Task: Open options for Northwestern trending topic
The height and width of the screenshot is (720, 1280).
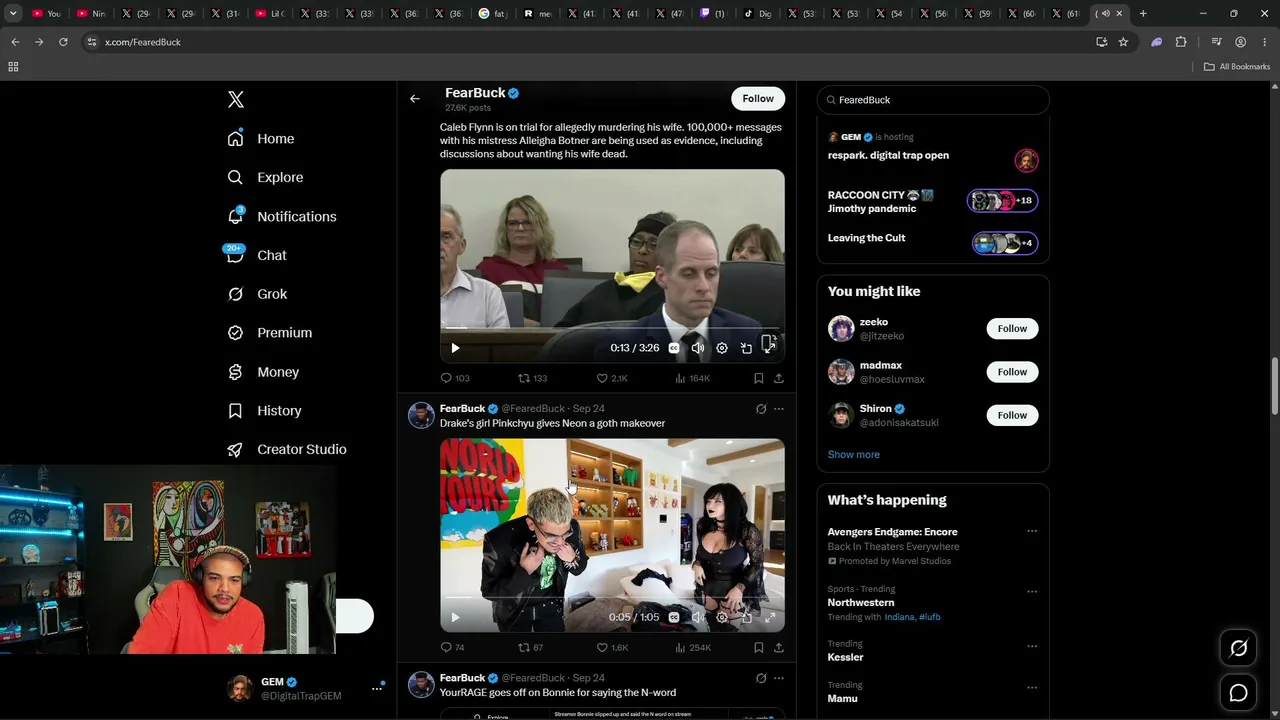Action: click(x=1032, y=591)
